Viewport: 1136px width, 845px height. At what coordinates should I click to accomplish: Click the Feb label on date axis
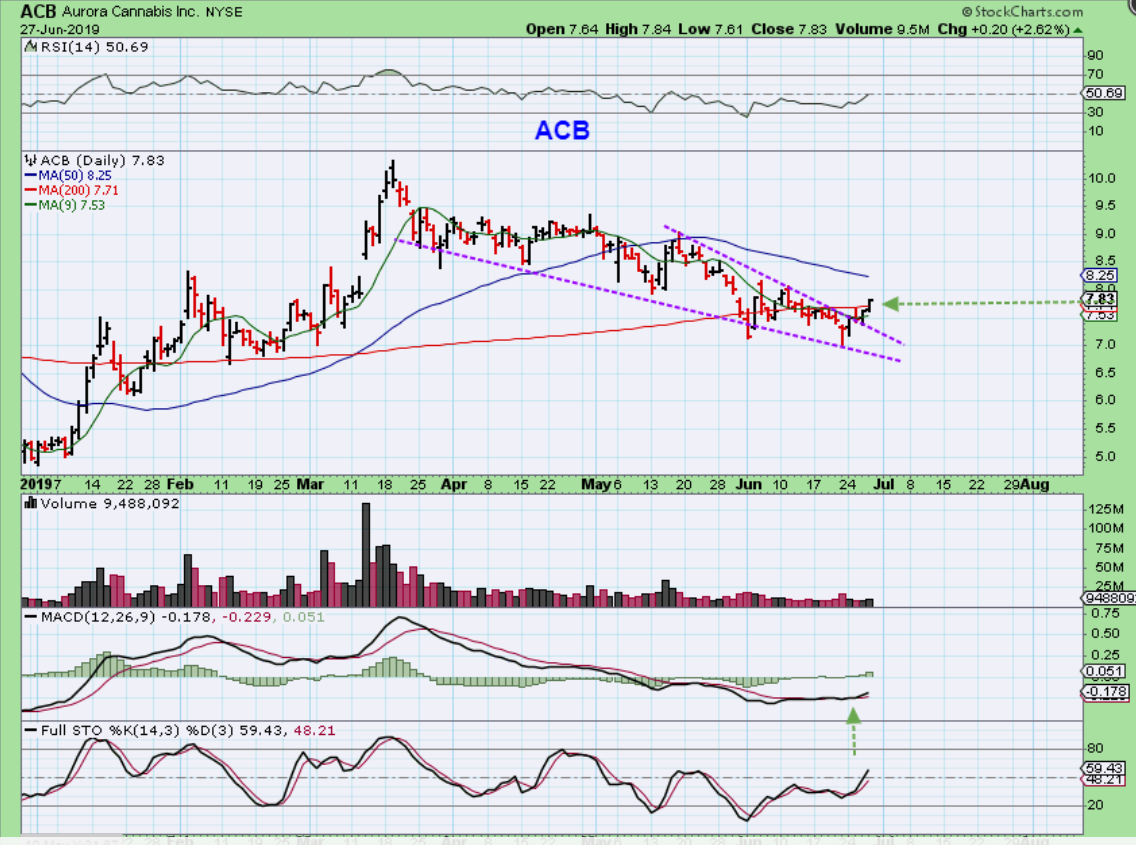click(180, 484)
